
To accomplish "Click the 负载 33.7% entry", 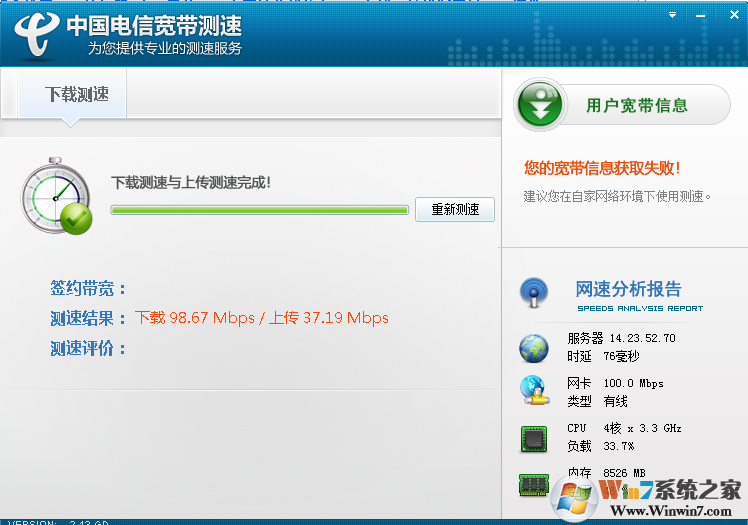I will tap(601, 446).
